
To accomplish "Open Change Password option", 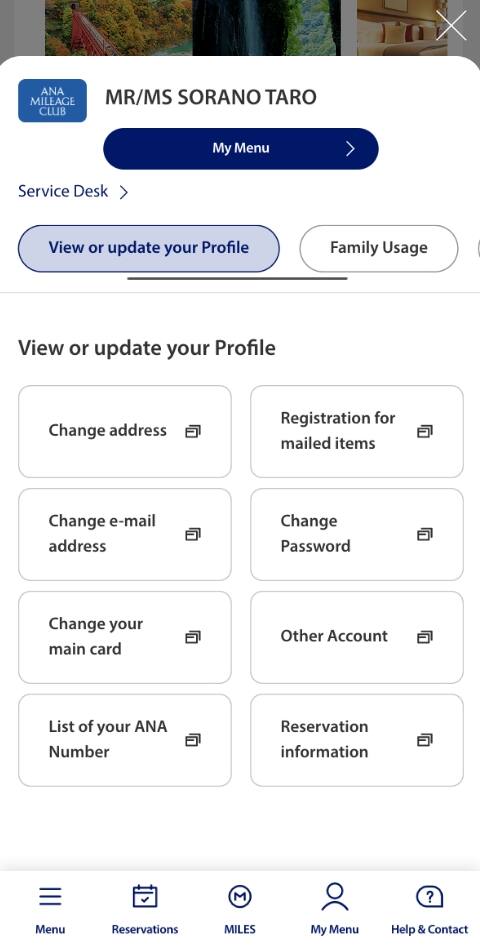I will click(x=357, y=535).
